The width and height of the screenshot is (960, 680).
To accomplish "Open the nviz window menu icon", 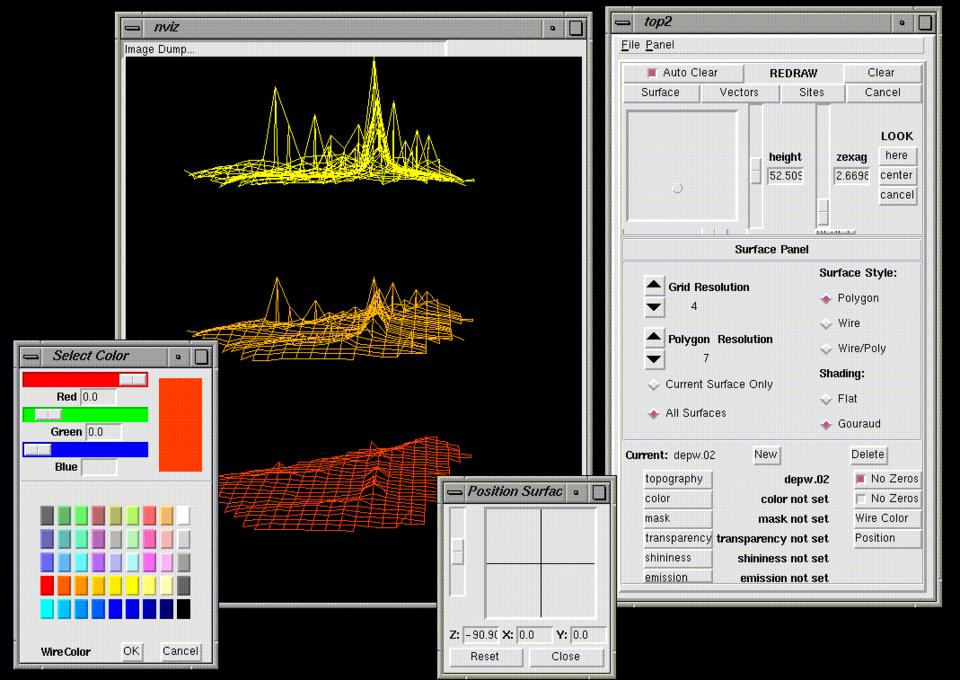I will point(131,28).
